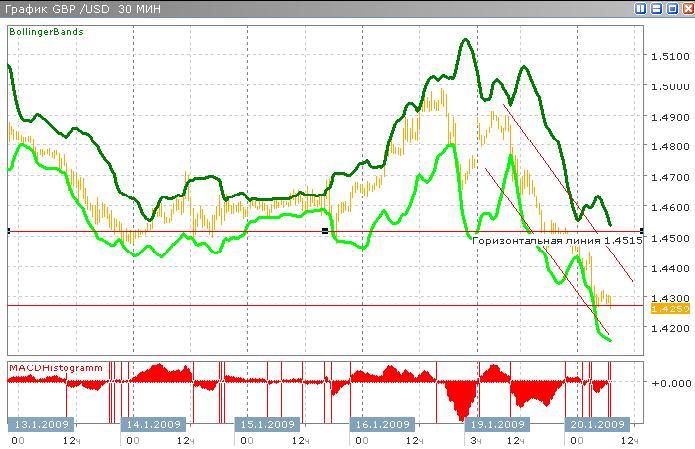Click the middle handle of horizontal line
Image resolution: width=695 pixels, height=449 pixels.
[x=325, y=231]
